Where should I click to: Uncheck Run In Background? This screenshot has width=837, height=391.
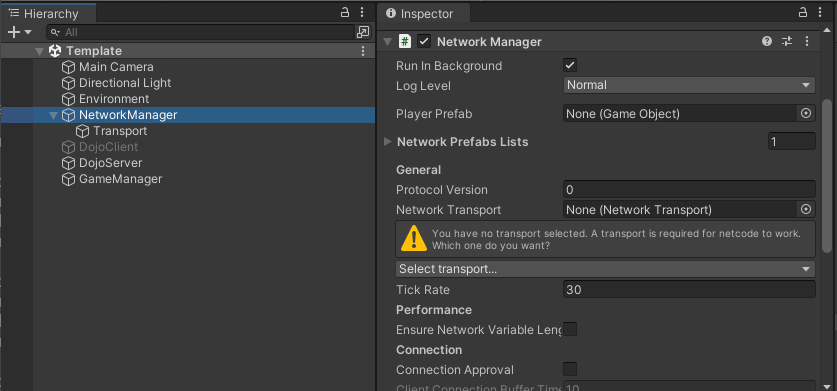[x=570, y=66]
